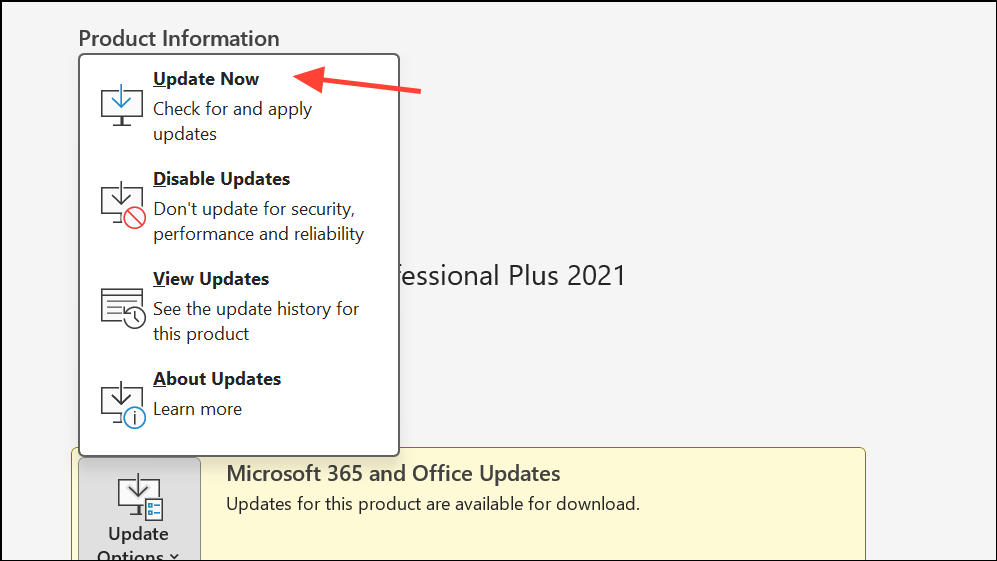Viewport: 997px width, 561px height.
Task: Click 'Check for and apply updates' description
Action: click(232, 121)
